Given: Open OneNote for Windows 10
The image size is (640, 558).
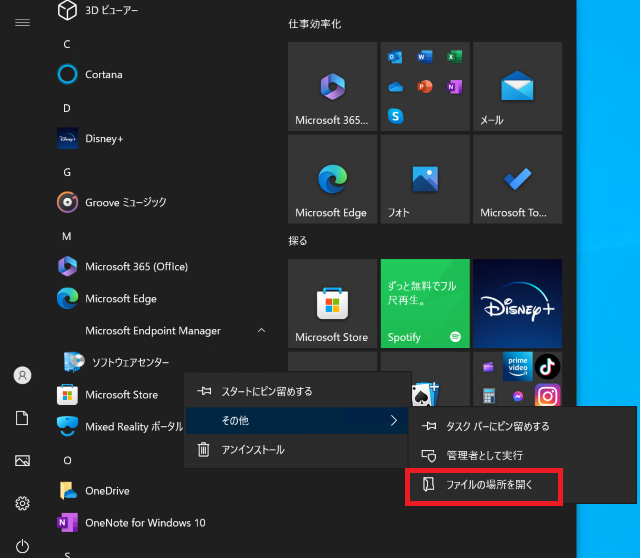Looking at the screenshot, I should point(131,523).
